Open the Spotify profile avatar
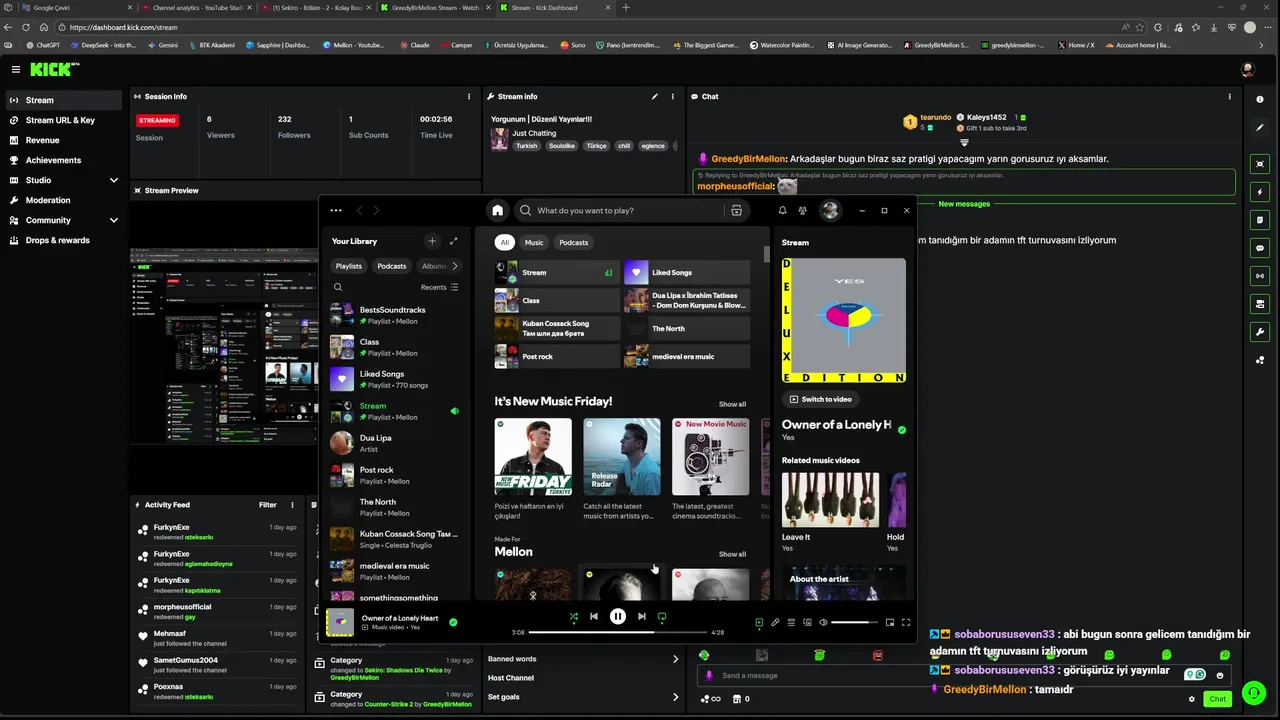This screenshot has width=1280, height=720. coord(830,210)
